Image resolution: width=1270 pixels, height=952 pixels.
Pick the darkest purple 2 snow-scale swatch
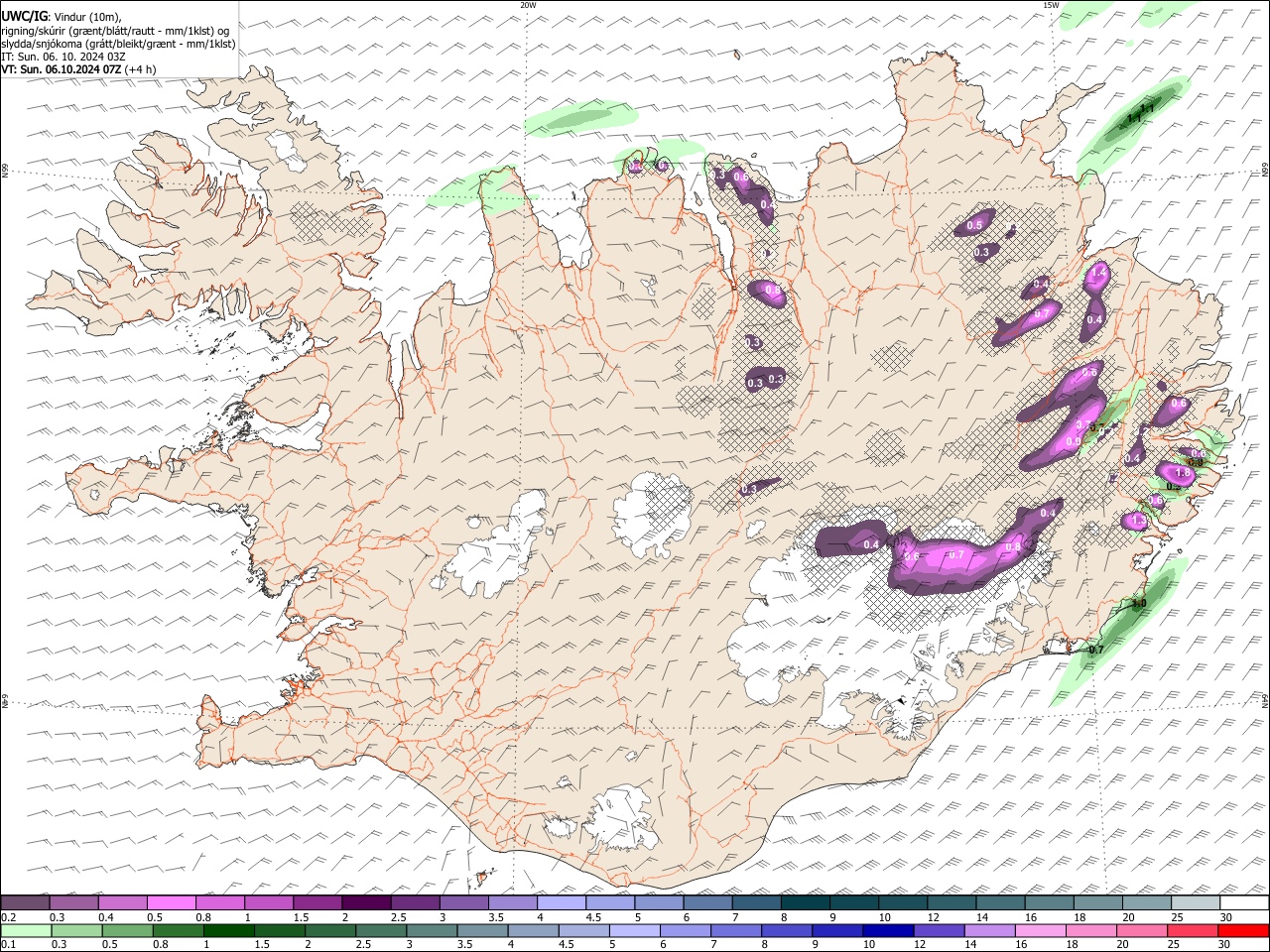pos(367,903)
